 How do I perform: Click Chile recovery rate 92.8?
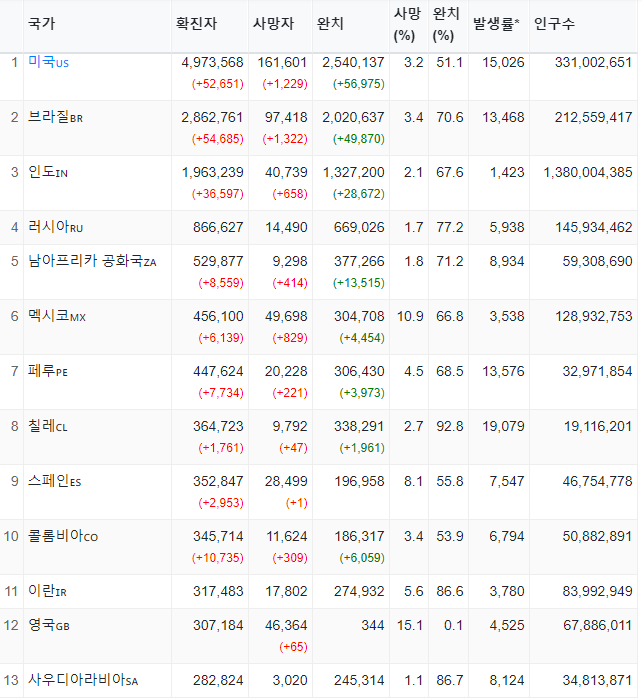pyautogui.click(x=450, y=426)
